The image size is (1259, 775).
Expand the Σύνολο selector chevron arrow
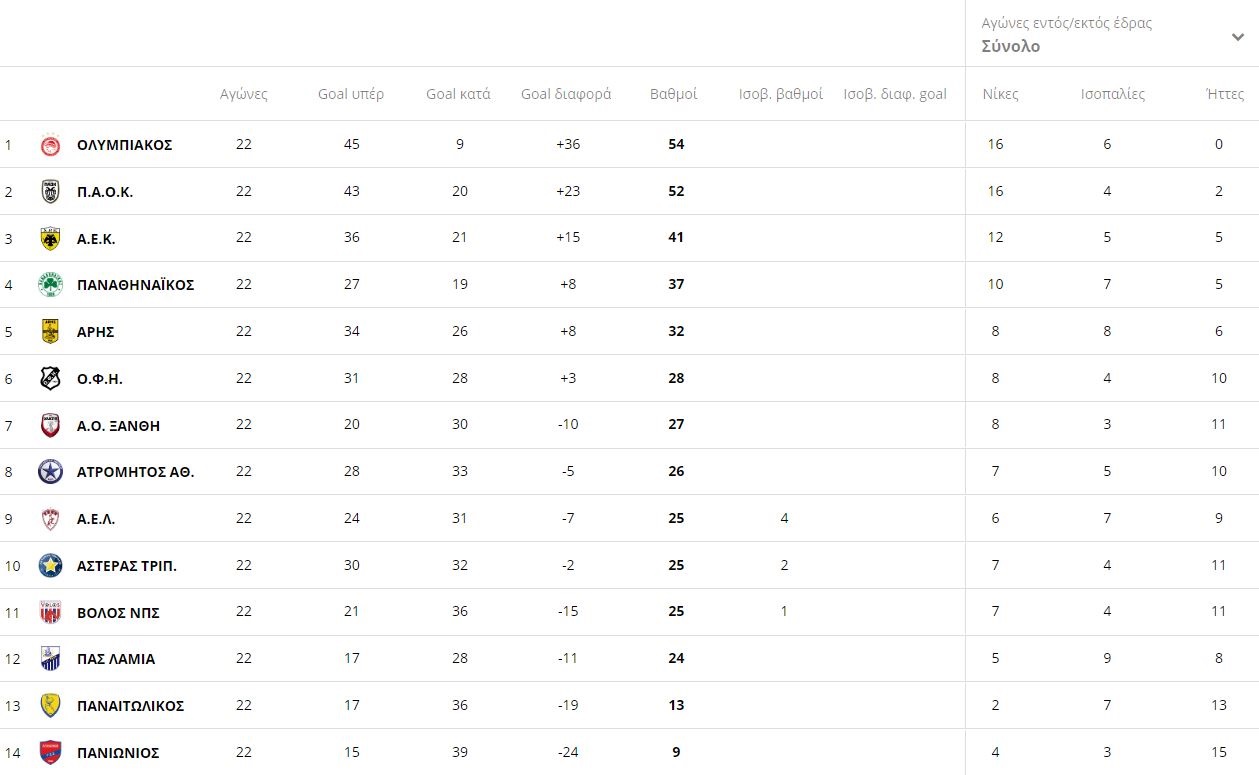click(1238, 37)
